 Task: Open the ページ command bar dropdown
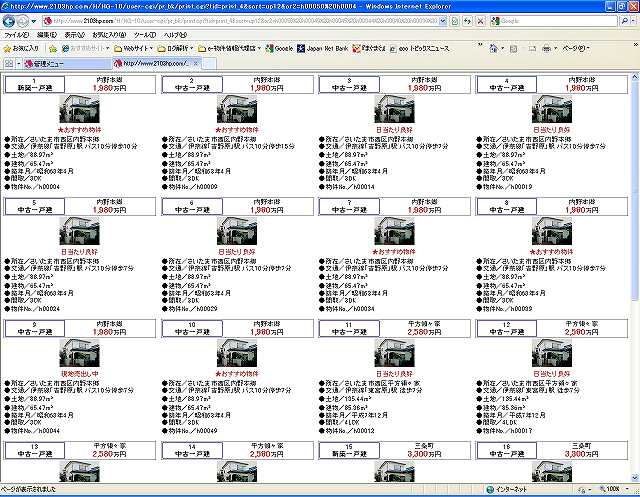click(576, 49)
